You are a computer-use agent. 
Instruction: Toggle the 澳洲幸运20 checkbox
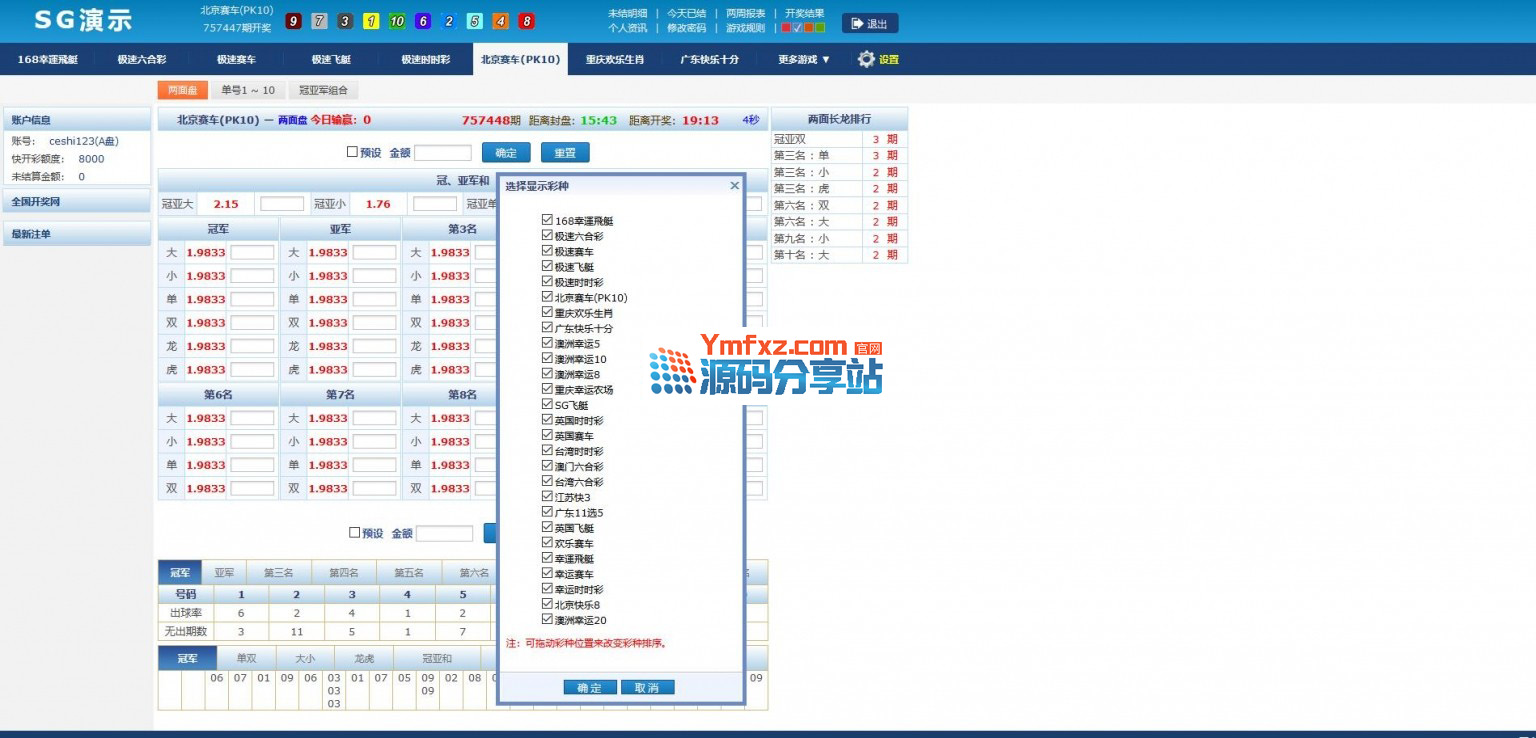[x=547, y=620]
